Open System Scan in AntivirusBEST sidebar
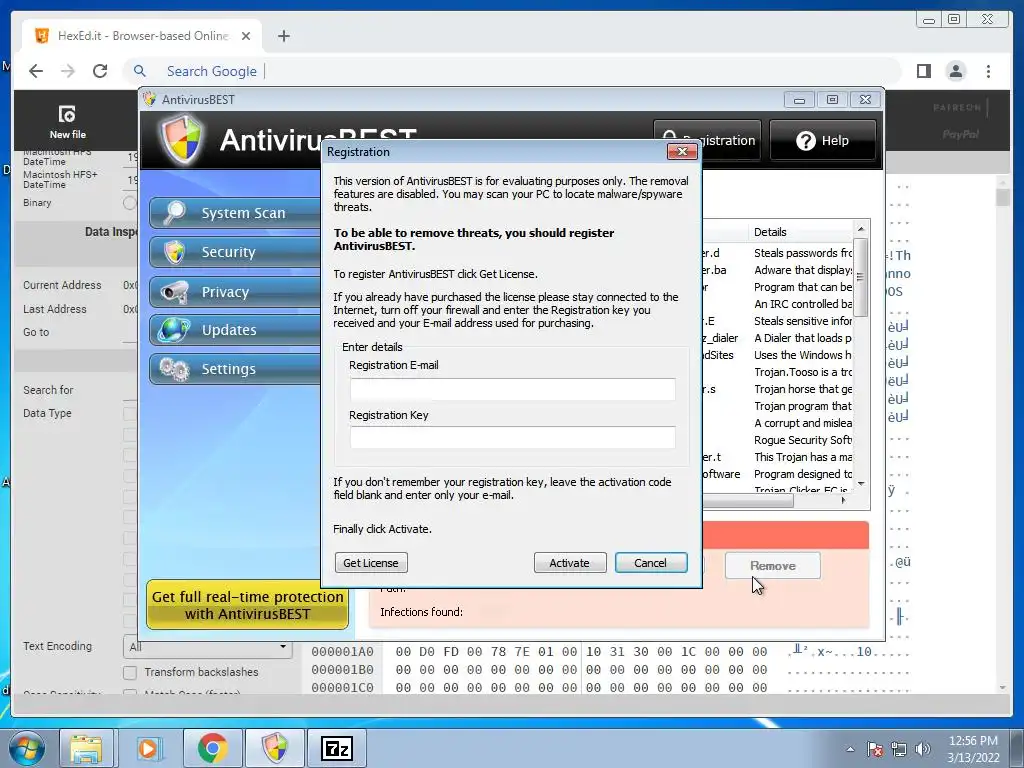 coord(235,213)
